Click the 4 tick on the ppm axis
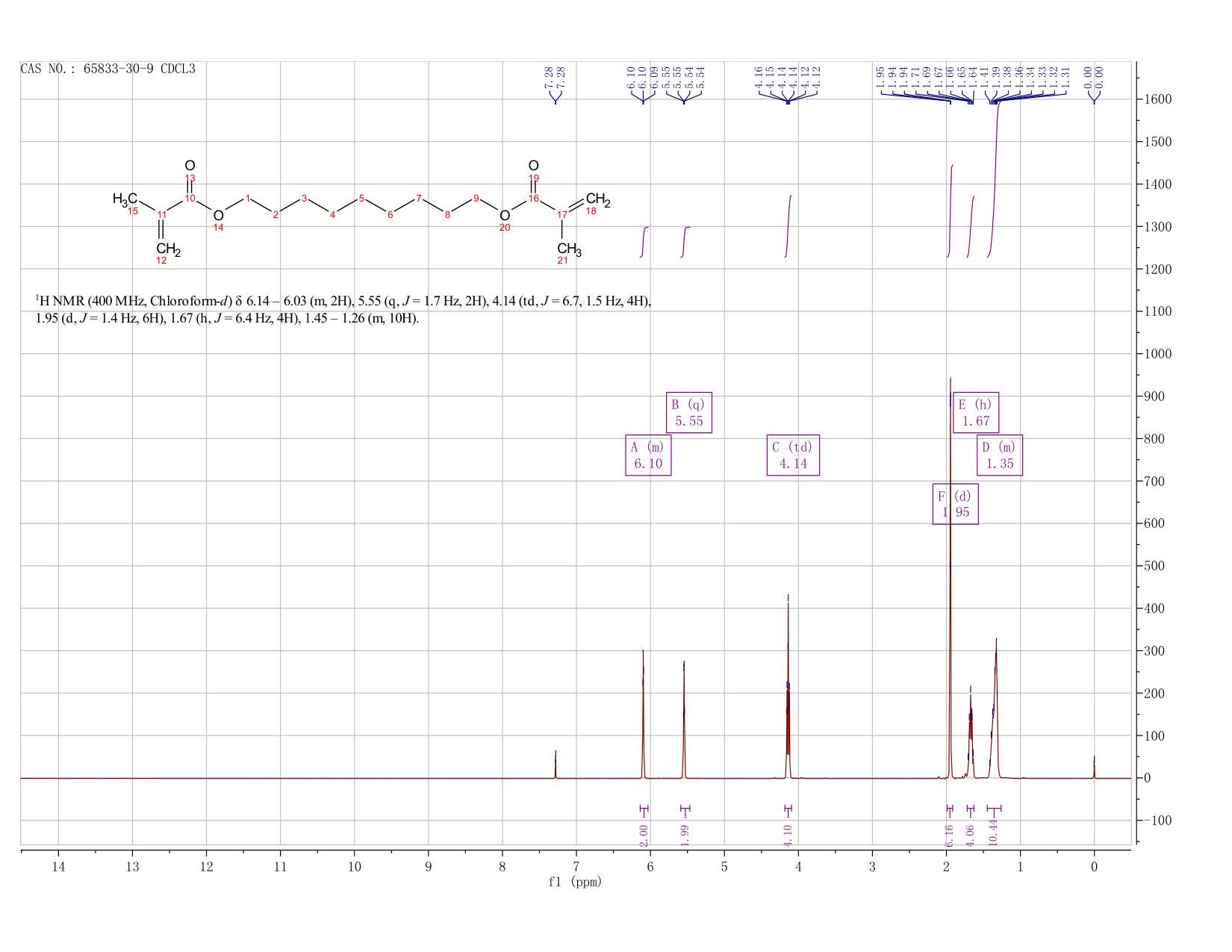 tap(798, 866)
